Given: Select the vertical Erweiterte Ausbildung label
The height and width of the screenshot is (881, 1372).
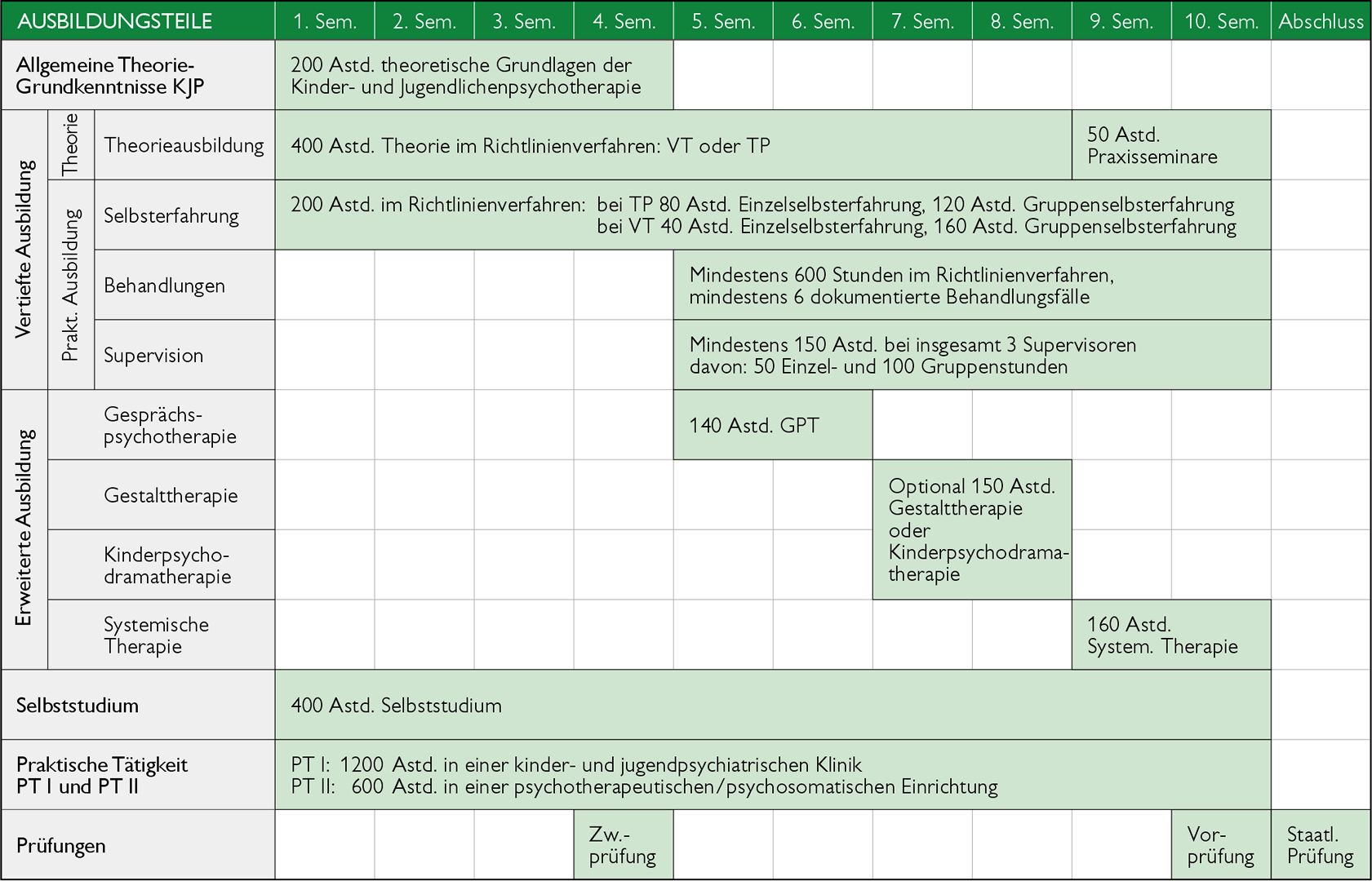Looking at the screenshot, I should pos(24,529).
